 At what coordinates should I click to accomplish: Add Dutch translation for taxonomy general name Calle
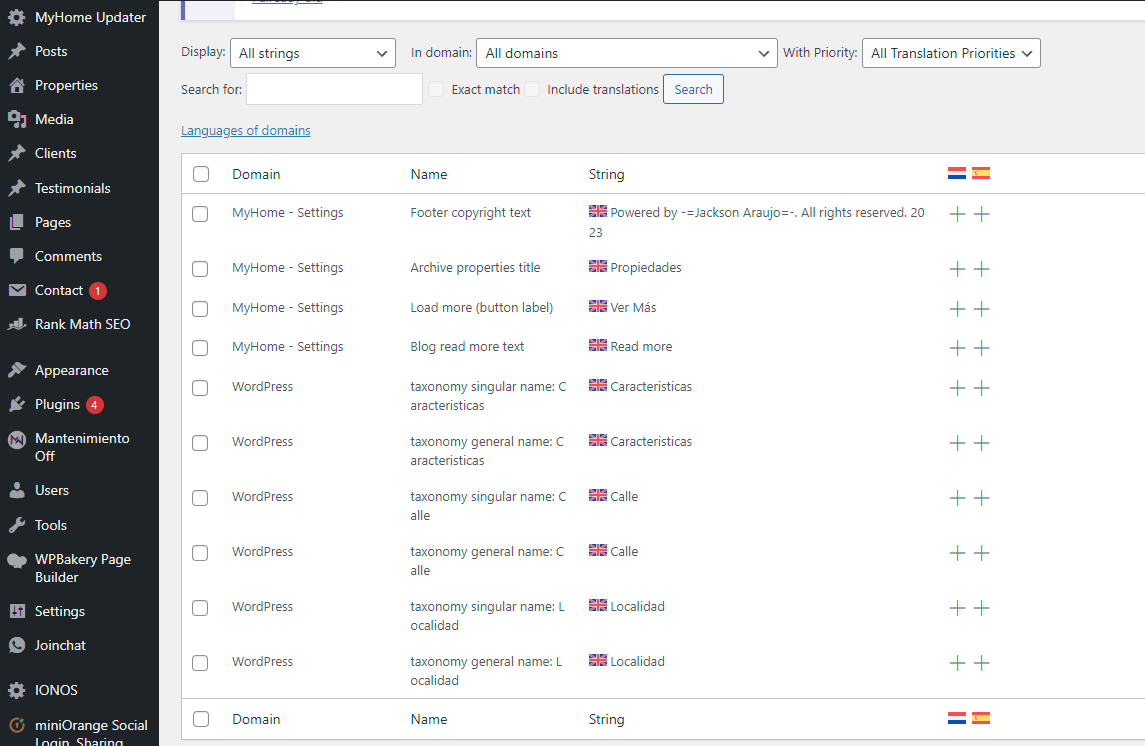[957, 553]
